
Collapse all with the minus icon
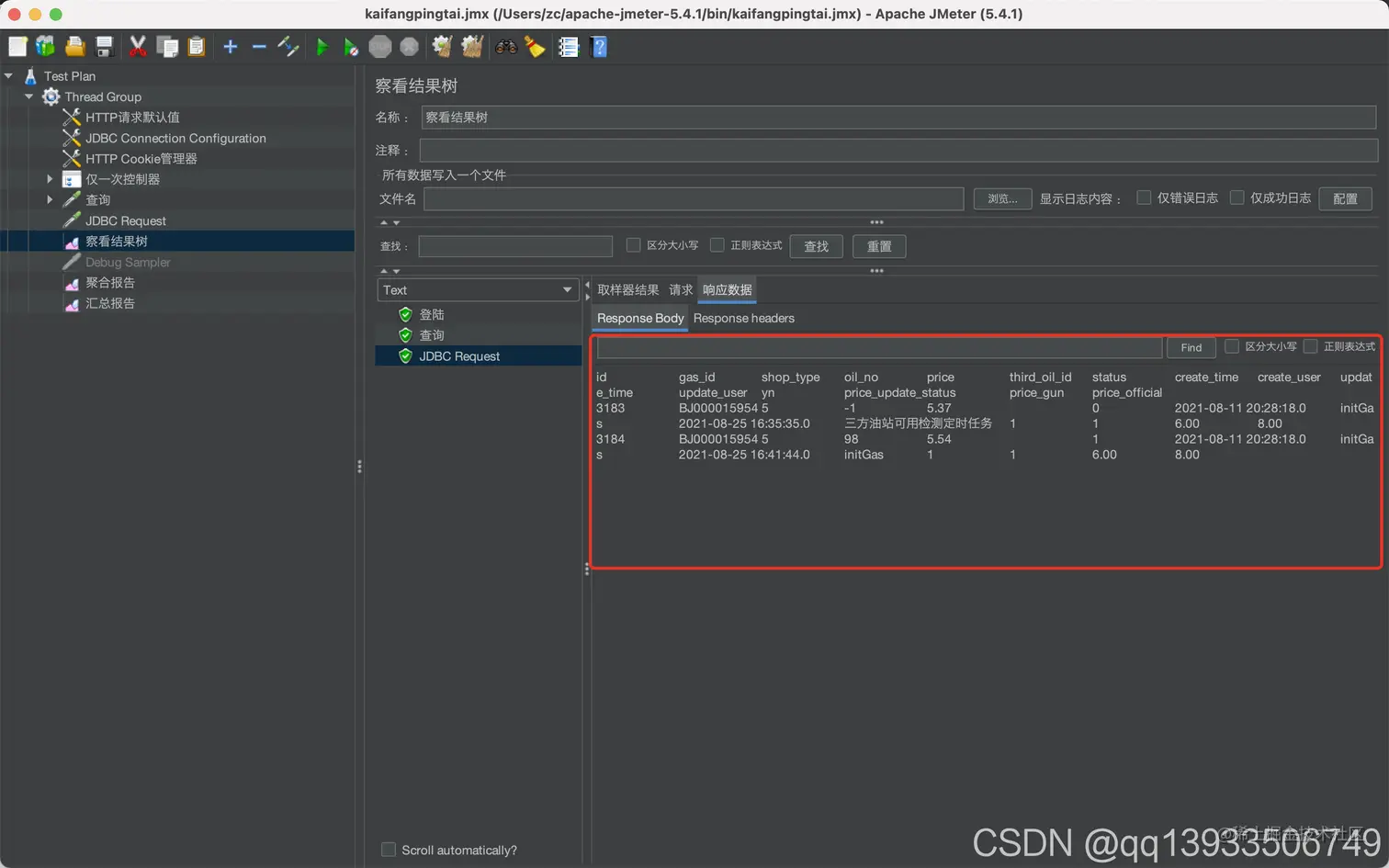[x=259, y=47]
